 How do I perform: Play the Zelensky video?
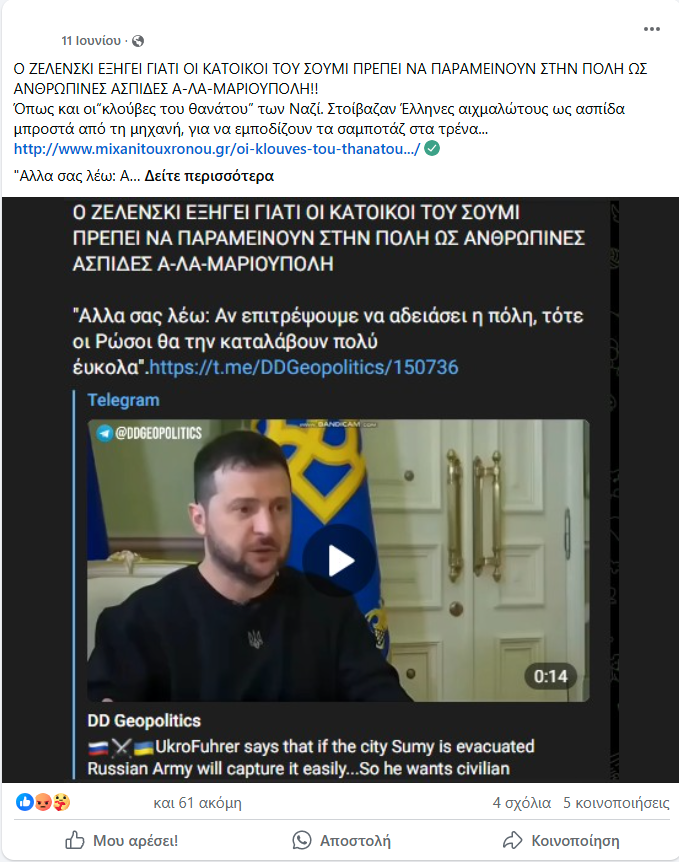click(339, 561)
